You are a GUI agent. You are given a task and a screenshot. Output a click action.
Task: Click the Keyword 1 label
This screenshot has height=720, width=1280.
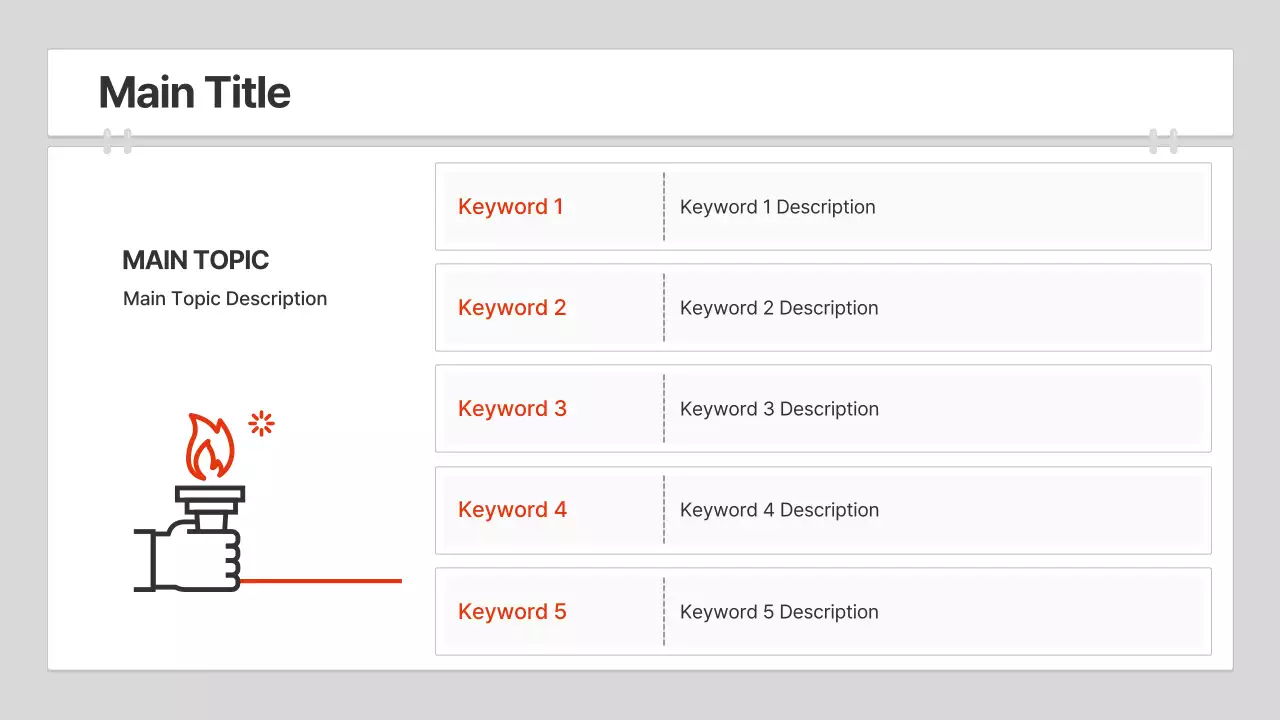click(511, 207)
